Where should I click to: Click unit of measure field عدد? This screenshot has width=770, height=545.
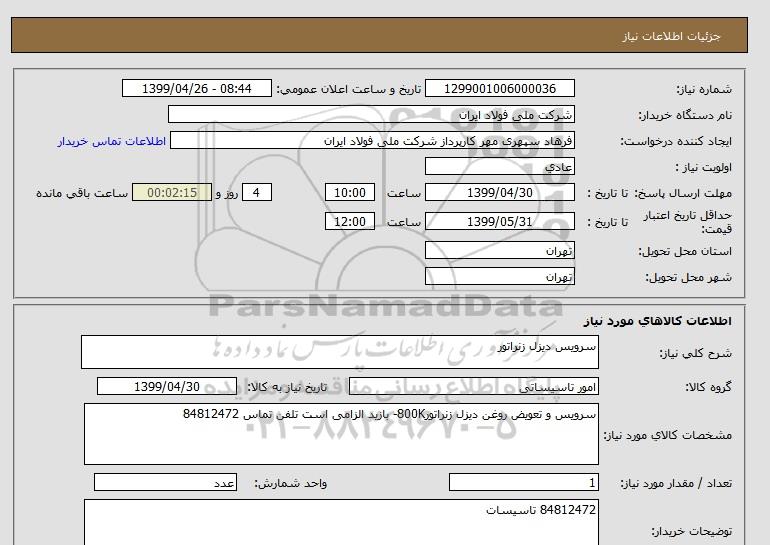point(165,483)
